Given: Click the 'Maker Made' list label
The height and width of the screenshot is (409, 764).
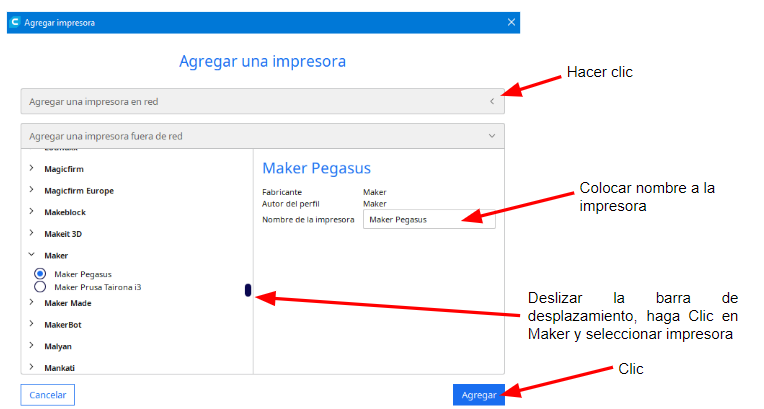Looking at the screenshot, I should click(x=68, y=303).
